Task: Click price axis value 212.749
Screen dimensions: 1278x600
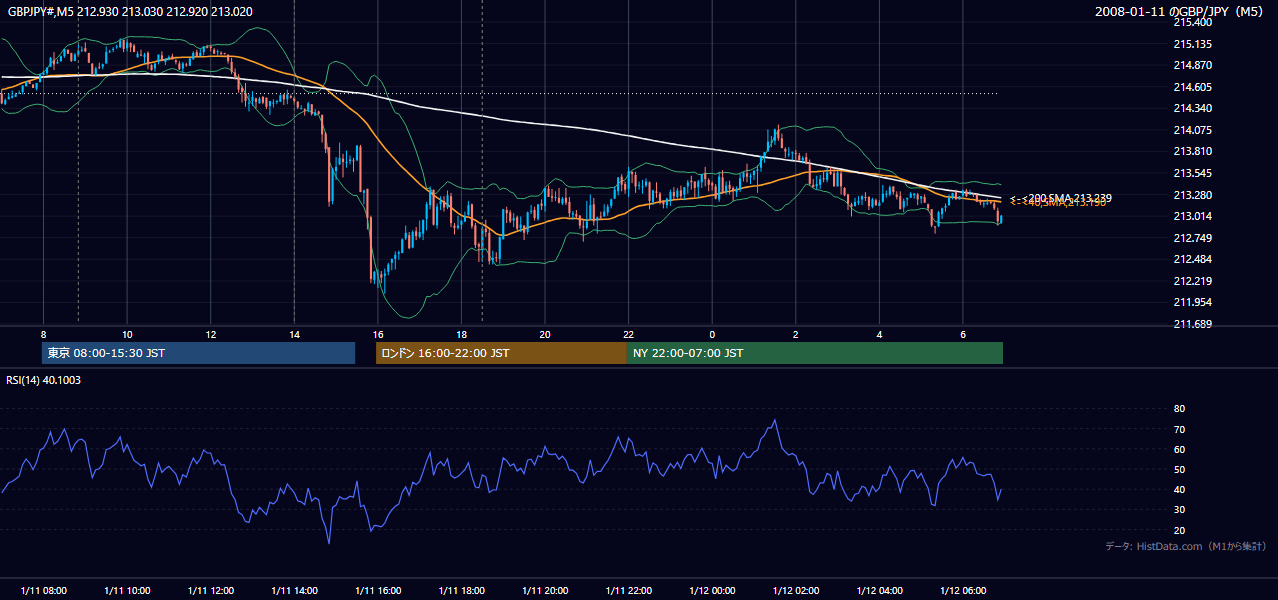Action: [1193, 238]
